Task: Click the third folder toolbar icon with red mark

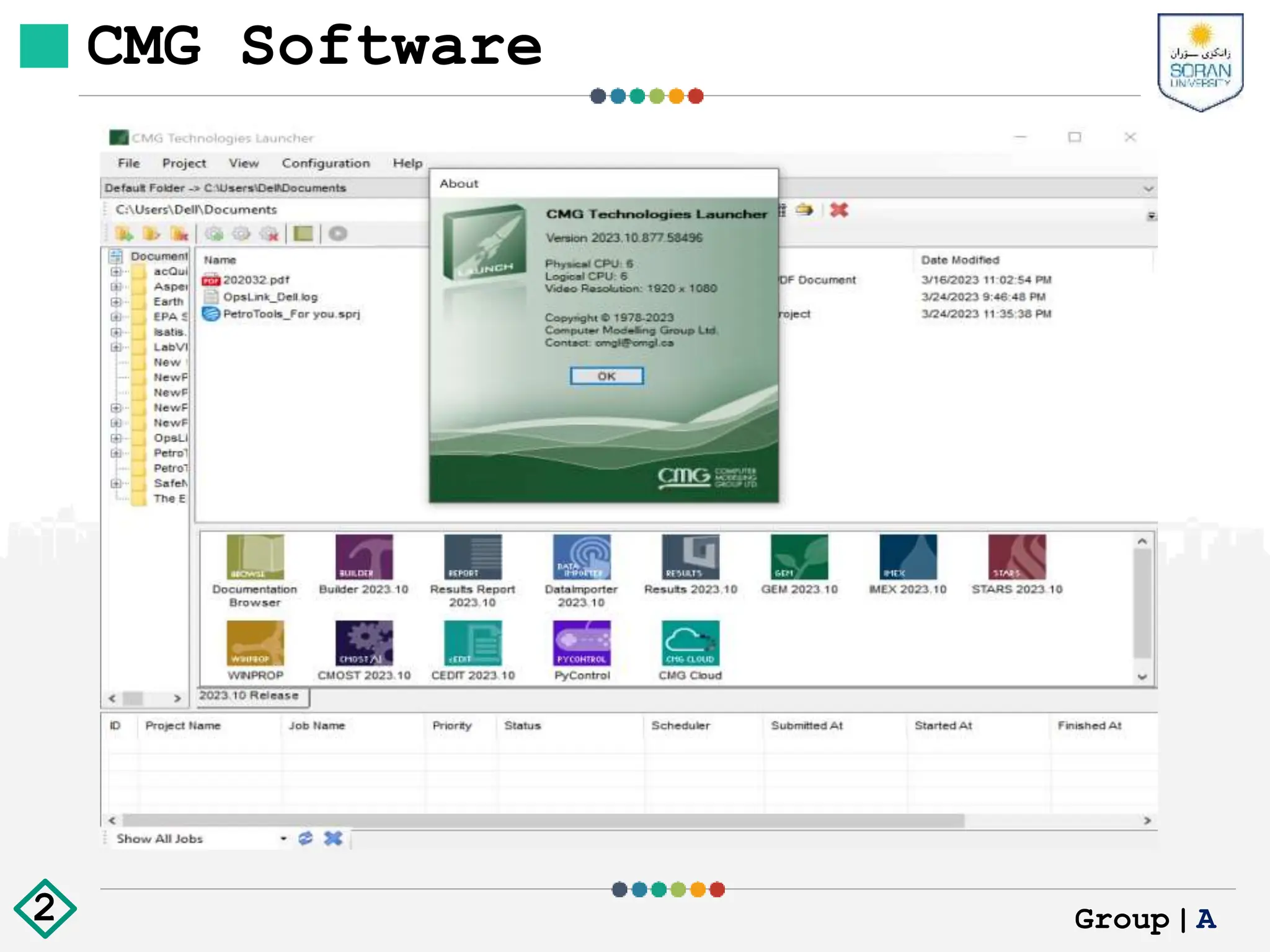Action: tap(179, 234)
